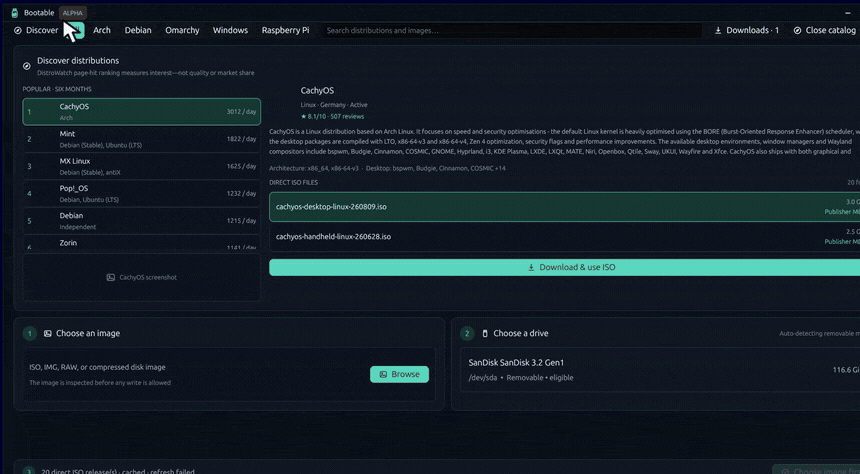Click the /dev/sda Removable eligible text
860x474 pixels.
(x=521, y=377)
